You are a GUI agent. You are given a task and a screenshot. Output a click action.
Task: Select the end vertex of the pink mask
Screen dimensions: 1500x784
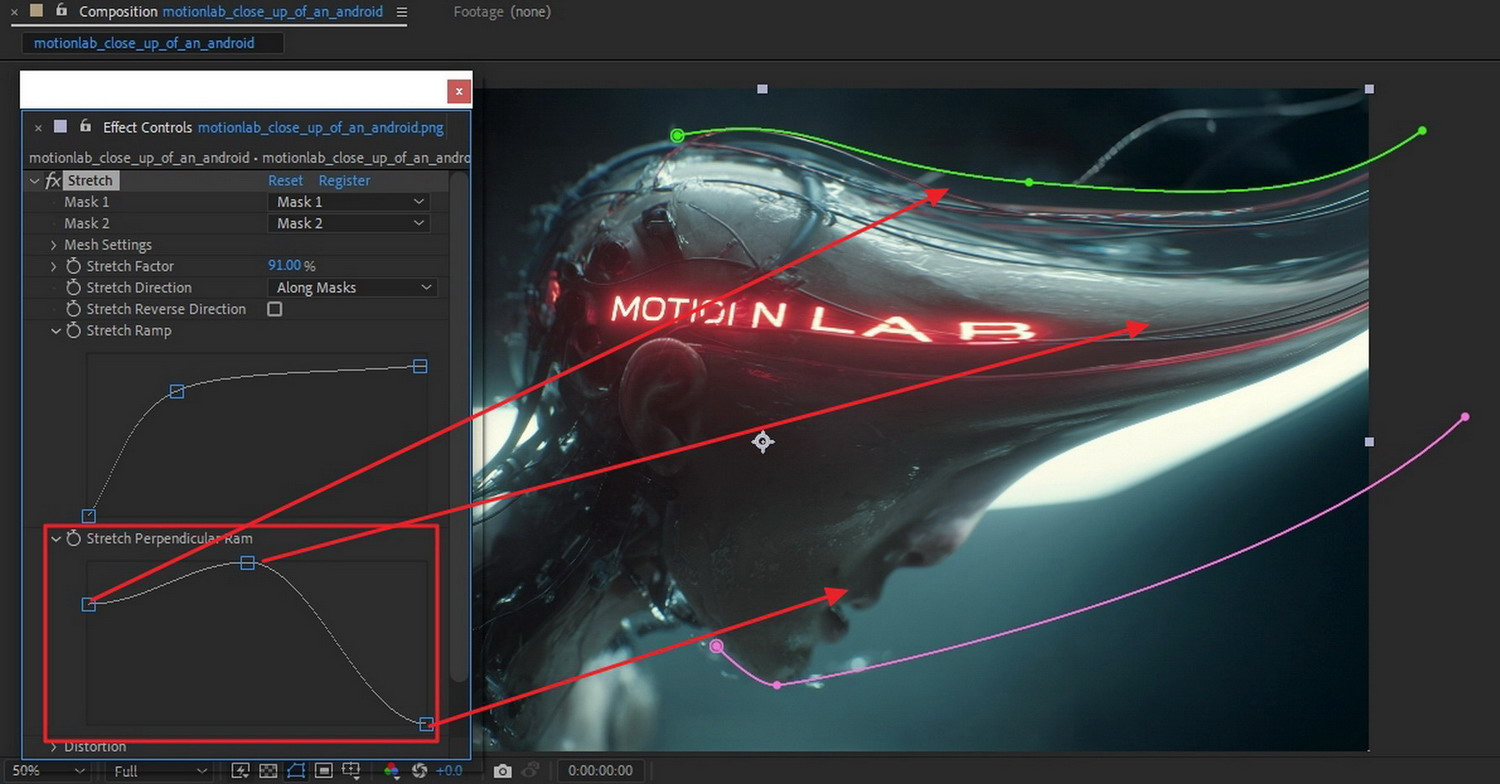pyautogui.click(x=1465, y=417)
